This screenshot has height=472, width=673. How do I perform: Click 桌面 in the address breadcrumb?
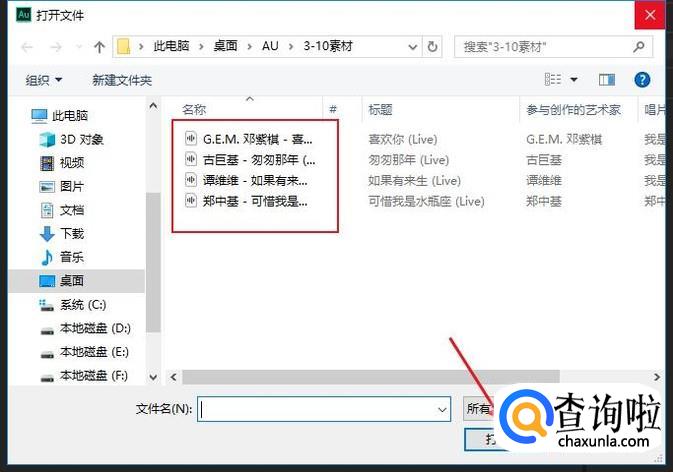pyautogui.click(x=225, y=46)
